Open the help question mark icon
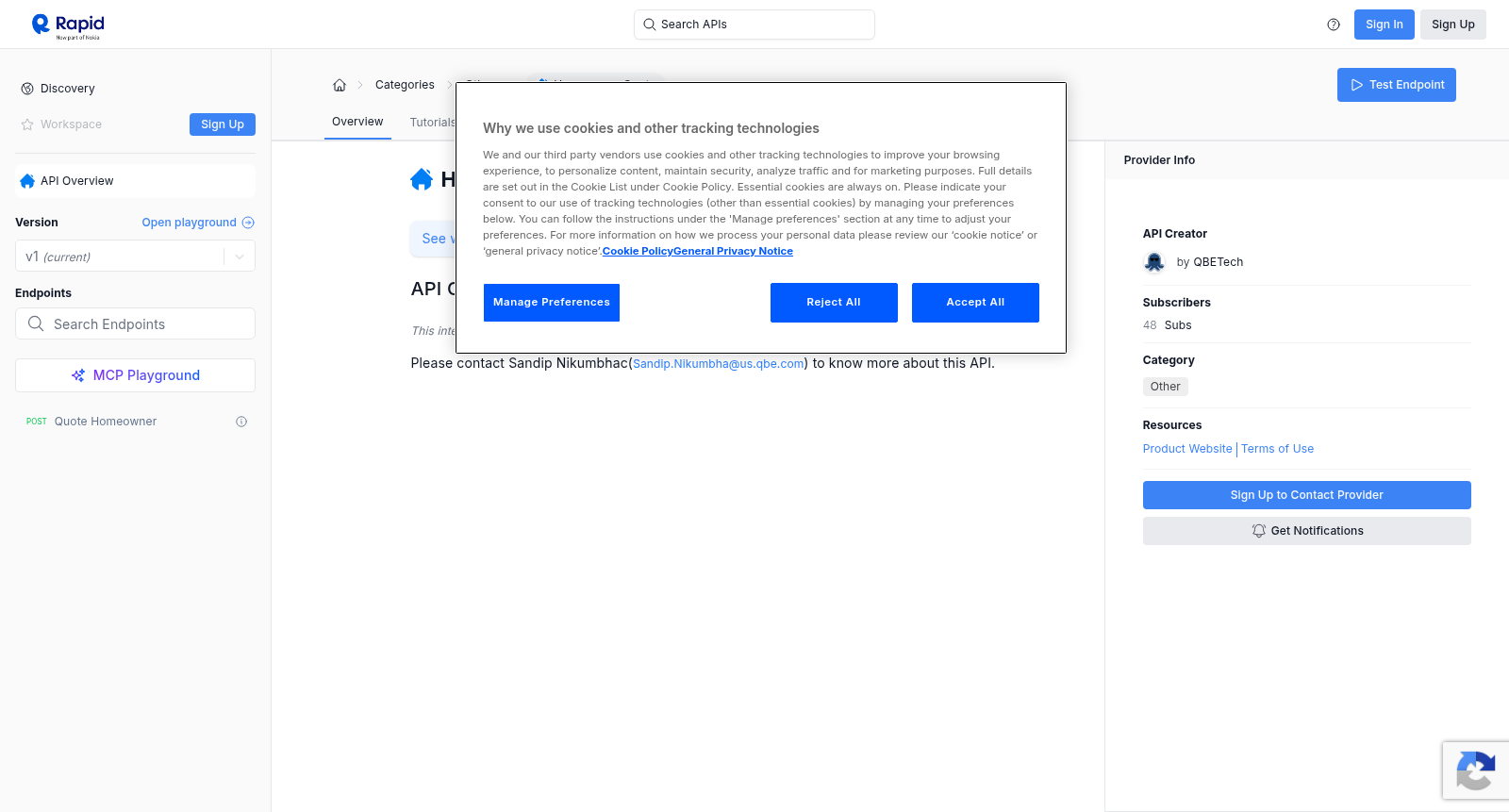The height and width of the screenshot is (812, 1509). pyautogui.click(x=1334, y=25)
